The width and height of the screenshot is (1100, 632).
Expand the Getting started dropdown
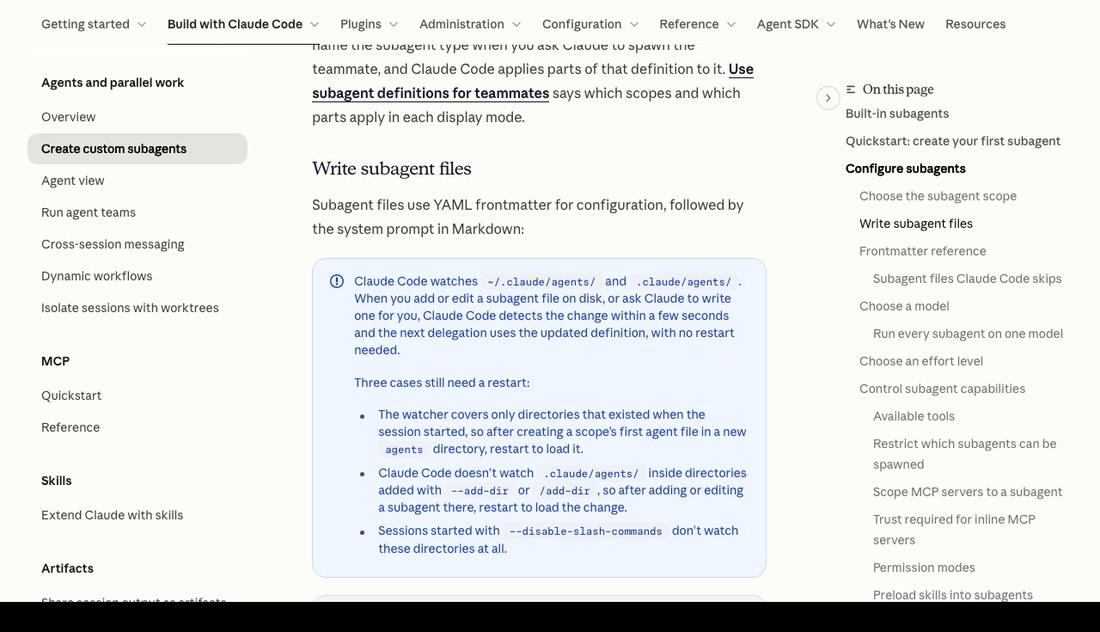pos(93,24)
